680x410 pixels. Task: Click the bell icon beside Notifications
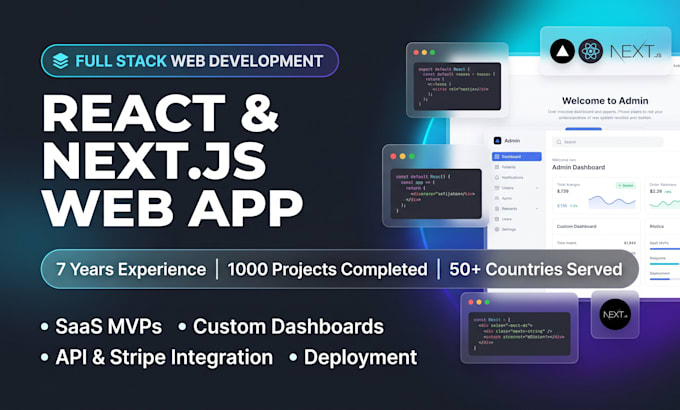coord(497,177)
